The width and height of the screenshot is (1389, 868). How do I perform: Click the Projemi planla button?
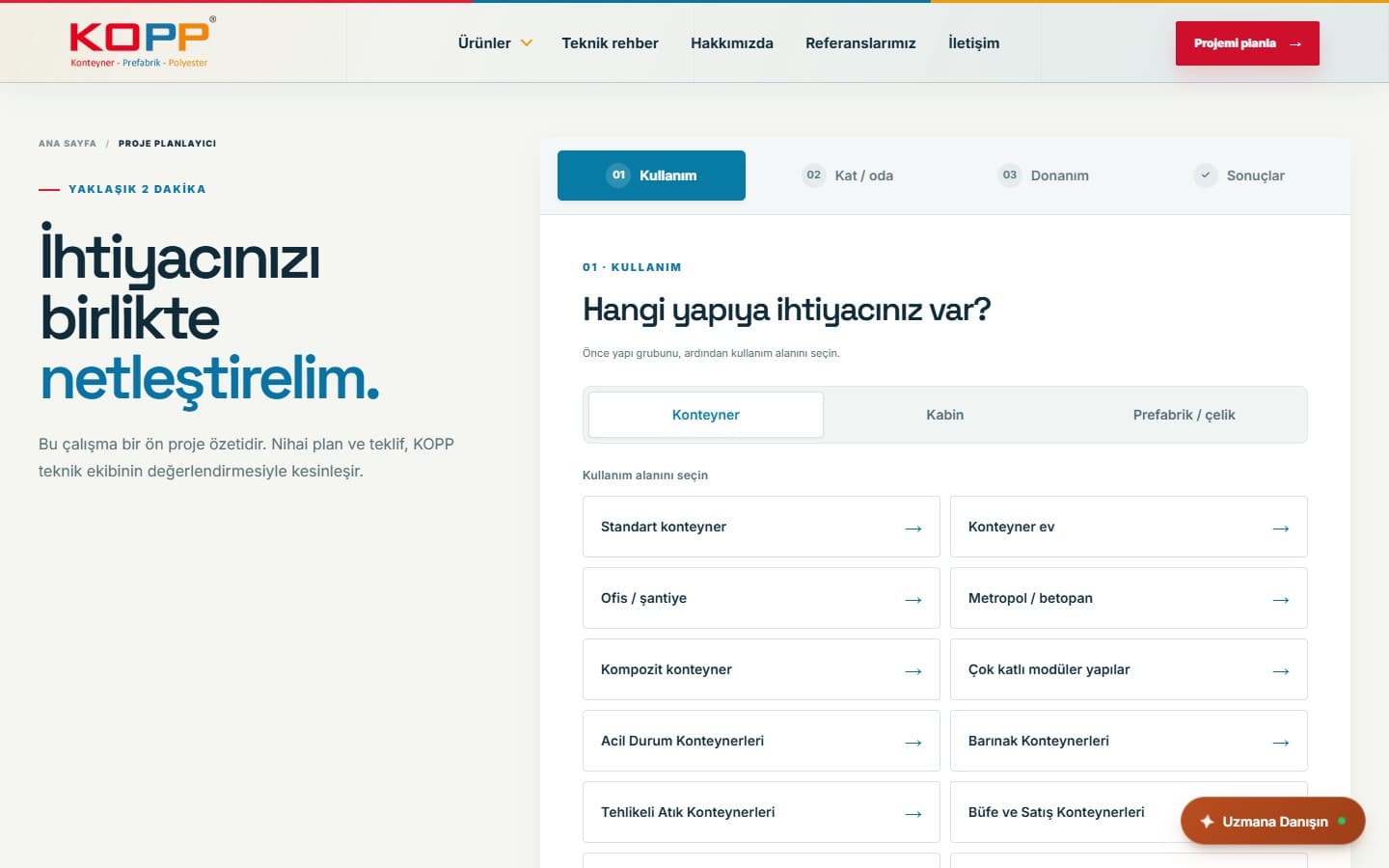(x=1247, y=43)
